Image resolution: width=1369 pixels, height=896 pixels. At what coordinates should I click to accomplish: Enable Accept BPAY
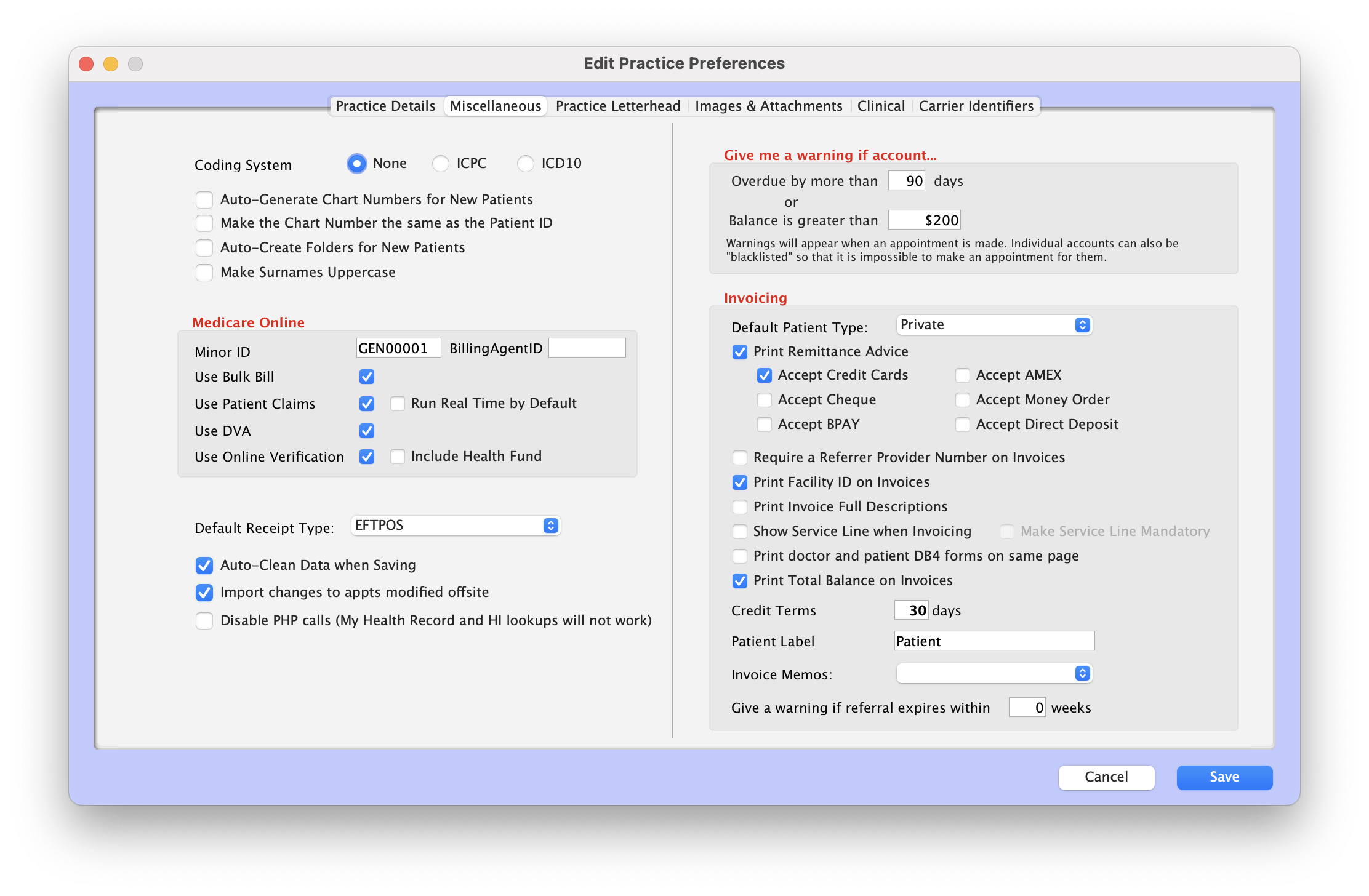tap(765, 425)
